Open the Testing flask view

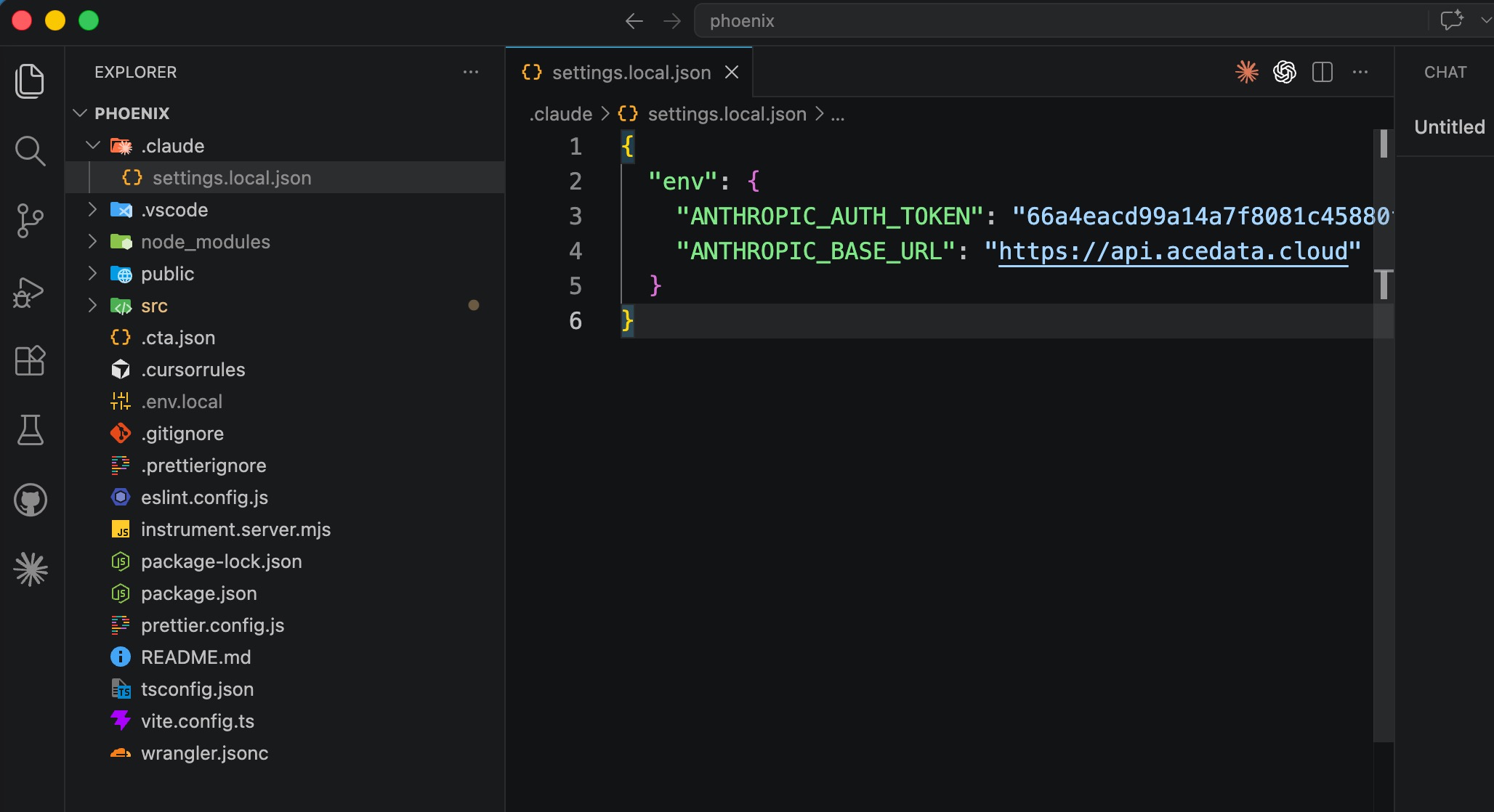[30, 430]
